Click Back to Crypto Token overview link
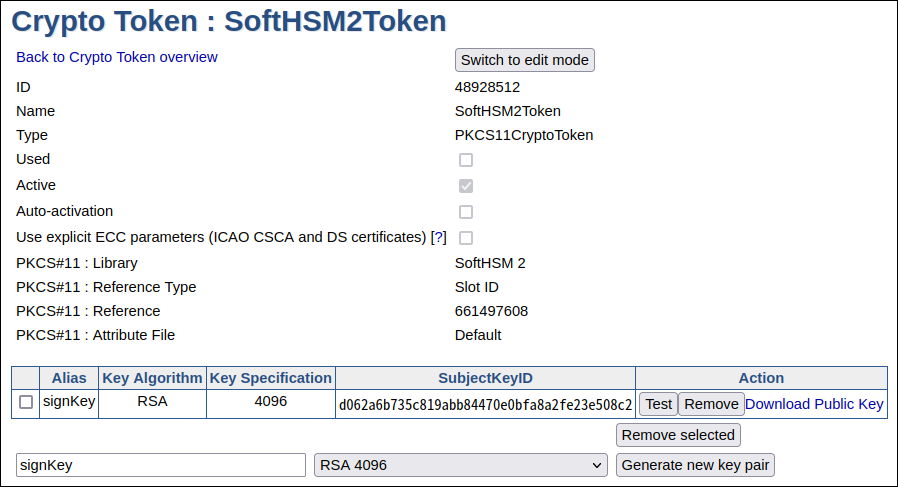The height and width of the screenshot is (487, 898). coord(117,57)
